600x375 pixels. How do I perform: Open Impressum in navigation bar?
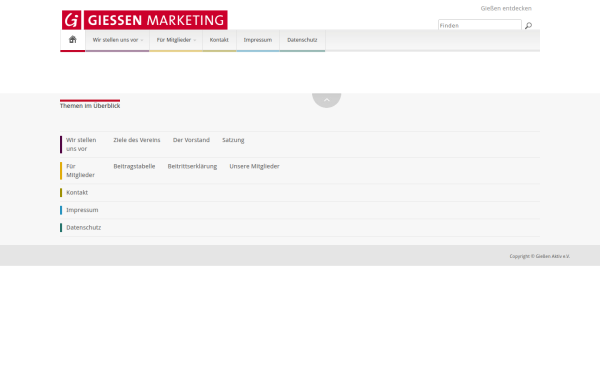[x=258, y=40]
